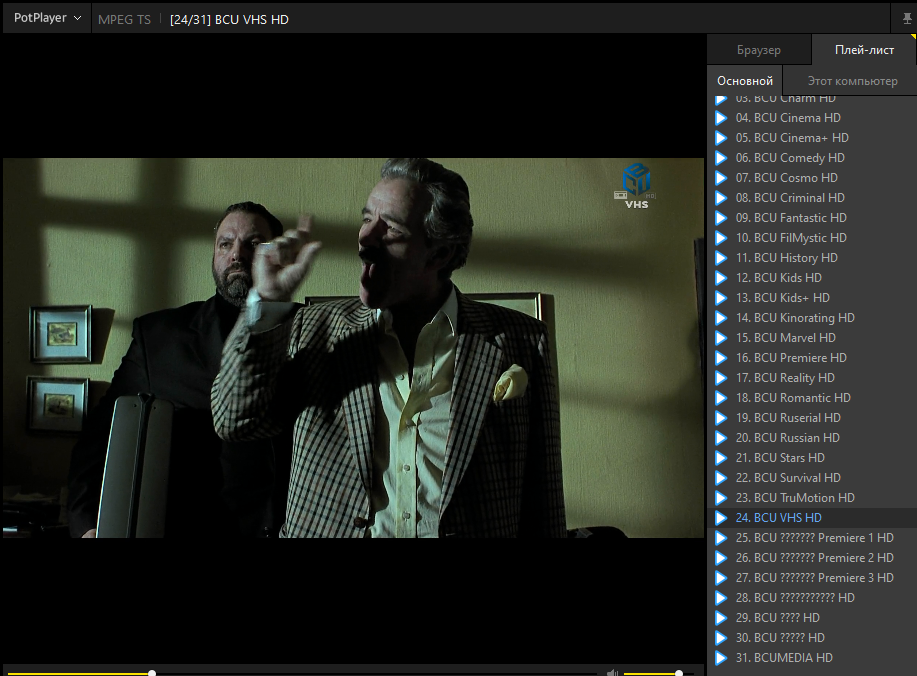The height and width of the screenshot is (676, 917).
Task: Click the play icon beside BCU Russian HD
Action: point(721,438)
